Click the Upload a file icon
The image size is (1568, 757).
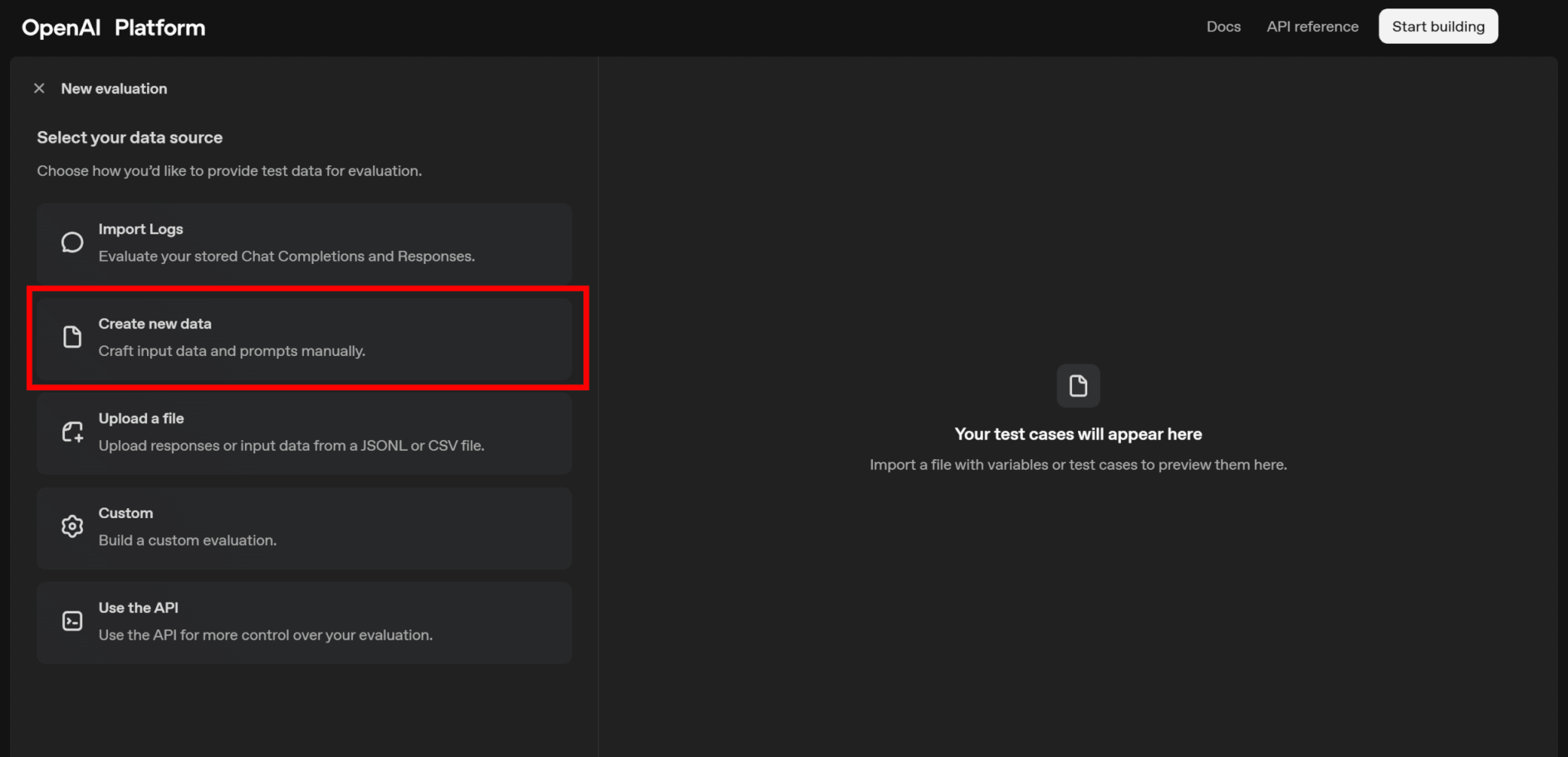[x=72, y=432]
